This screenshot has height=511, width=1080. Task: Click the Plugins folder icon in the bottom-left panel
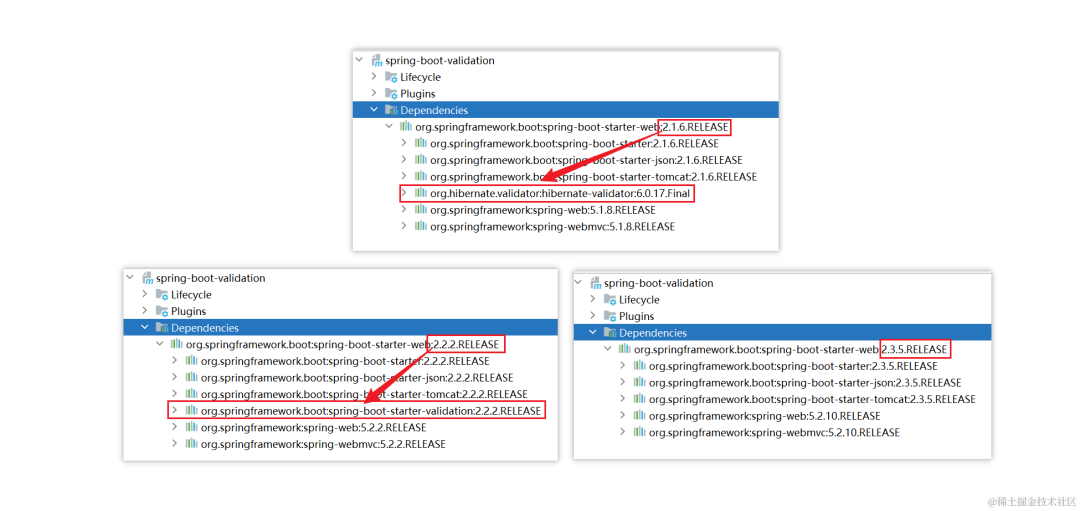point(162,311)
